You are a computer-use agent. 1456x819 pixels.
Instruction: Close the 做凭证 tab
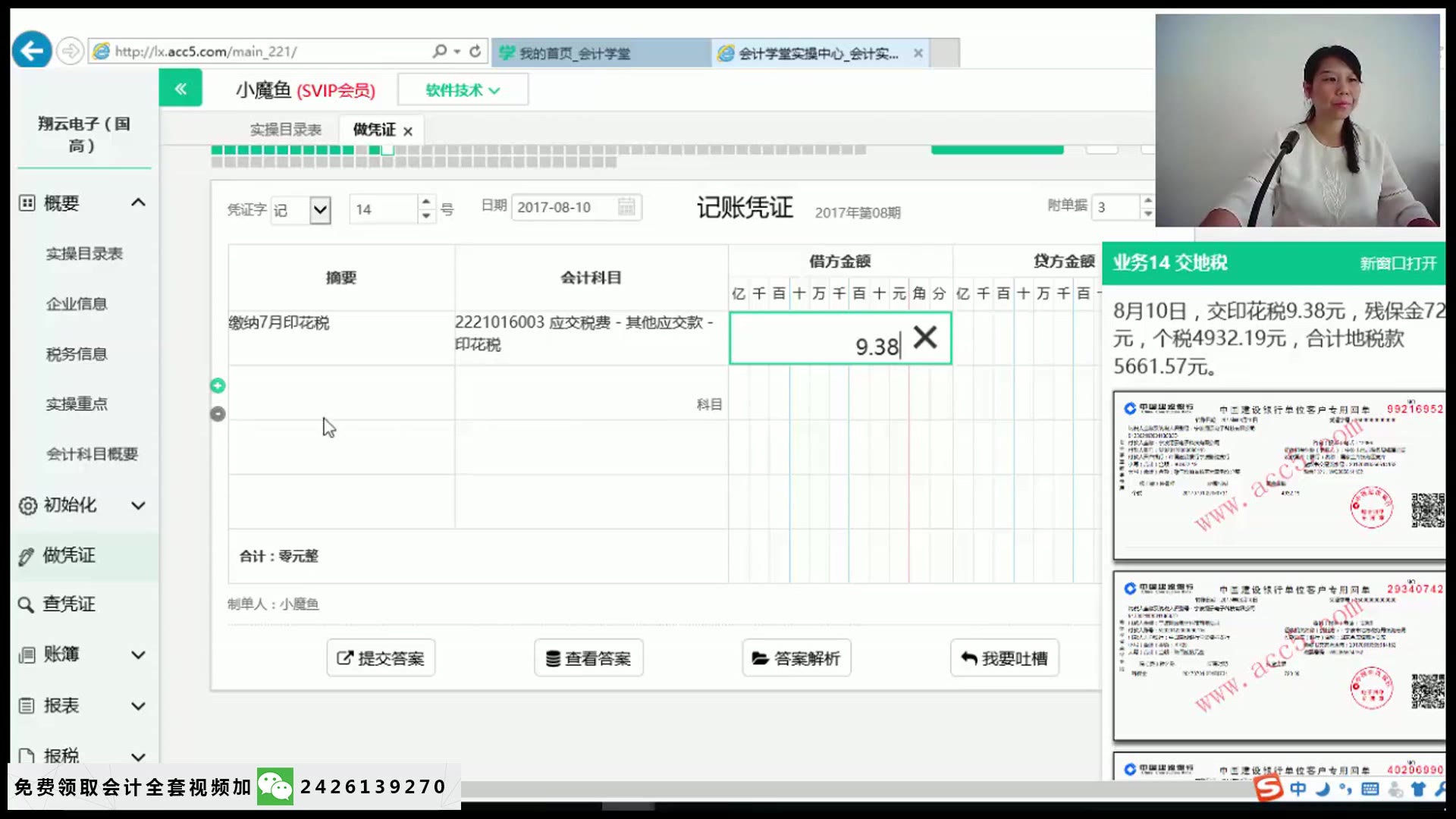(408, 131)
